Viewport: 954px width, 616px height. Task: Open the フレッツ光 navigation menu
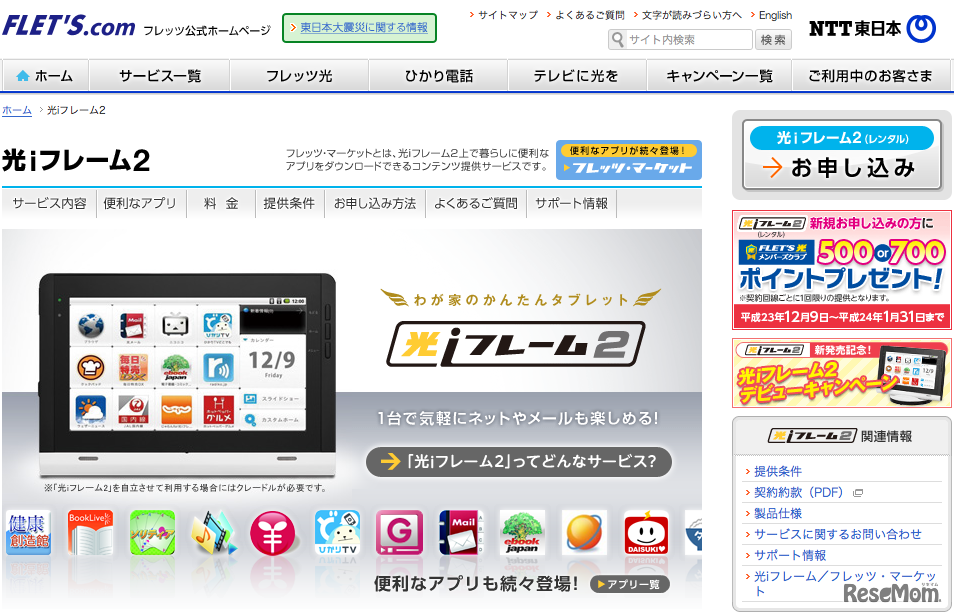tap(299, 75)
